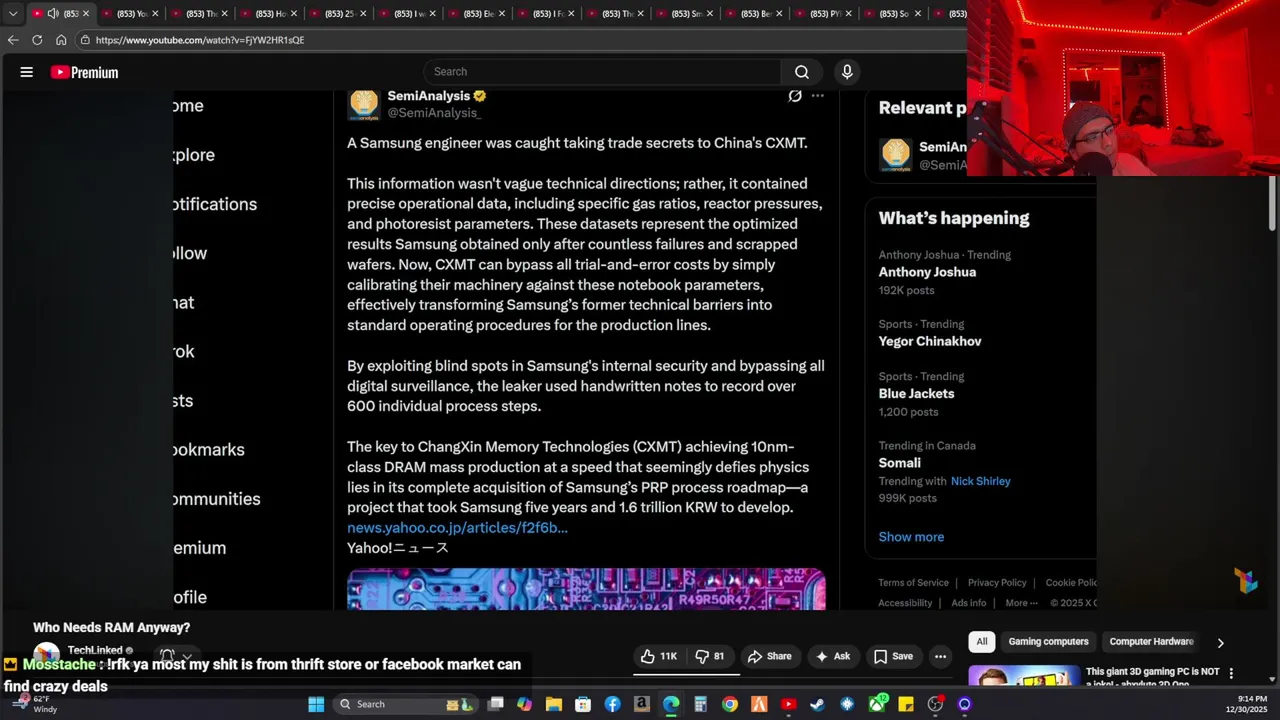Open the Privacy Policy footer link
The height and width of the screenshot is (720, 1280).
tap(997, 583)
